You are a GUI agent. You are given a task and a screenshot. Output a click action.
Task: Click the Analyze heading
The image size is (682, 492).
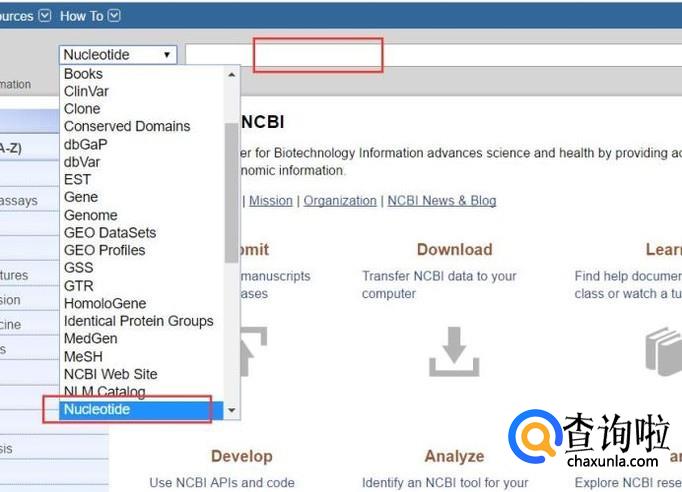click(455, 456)
